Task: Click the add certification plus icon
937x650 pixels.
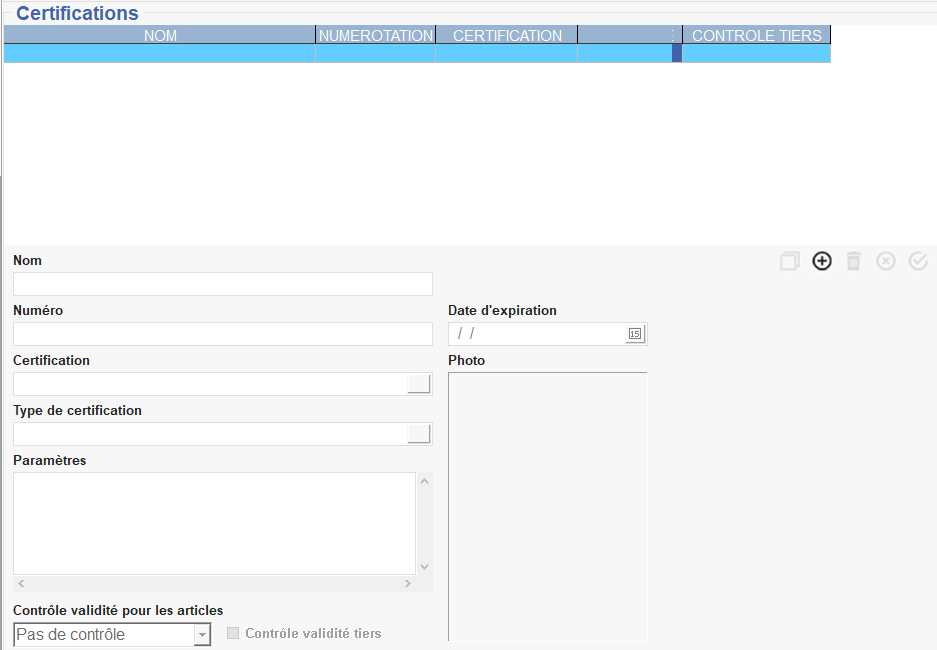Action: click(822, 261)
